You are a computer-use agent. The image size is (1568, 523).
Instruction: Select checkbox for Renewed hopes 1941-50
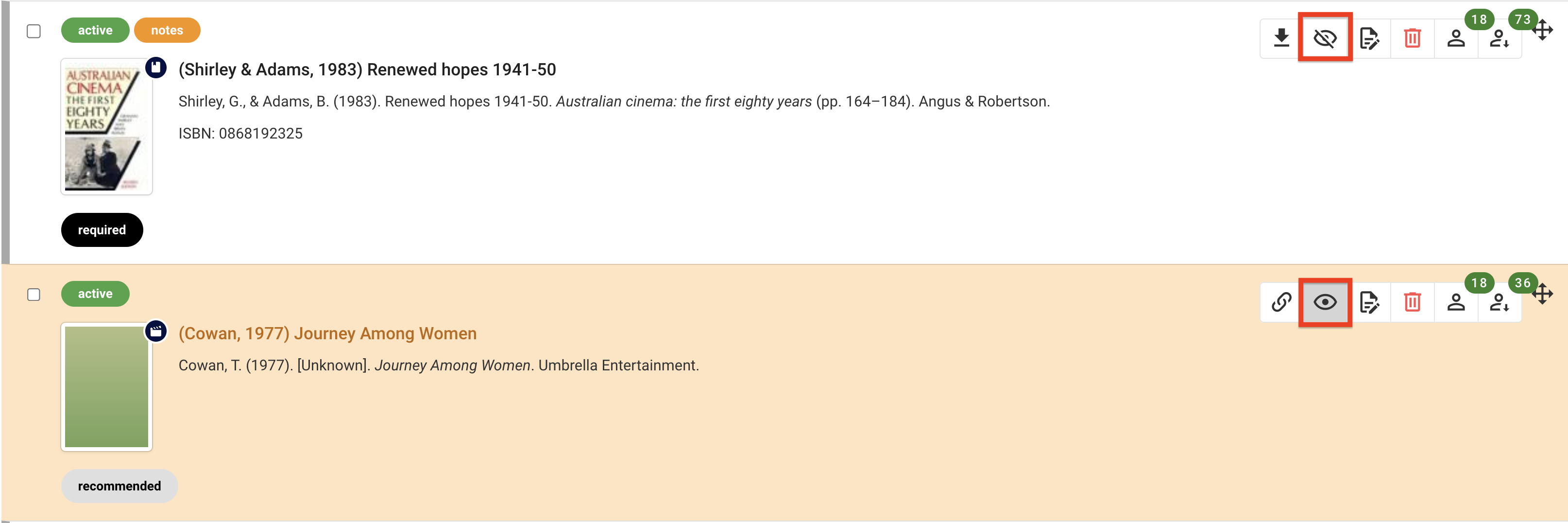tap(34, 31)
